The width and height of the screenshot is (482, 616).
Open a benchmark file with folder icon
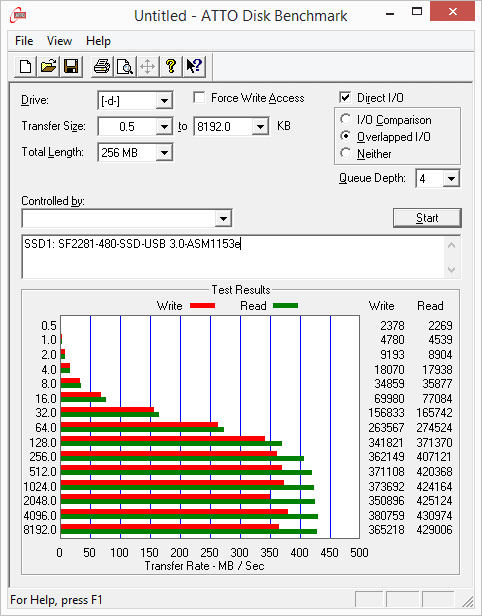pos(48,66)
